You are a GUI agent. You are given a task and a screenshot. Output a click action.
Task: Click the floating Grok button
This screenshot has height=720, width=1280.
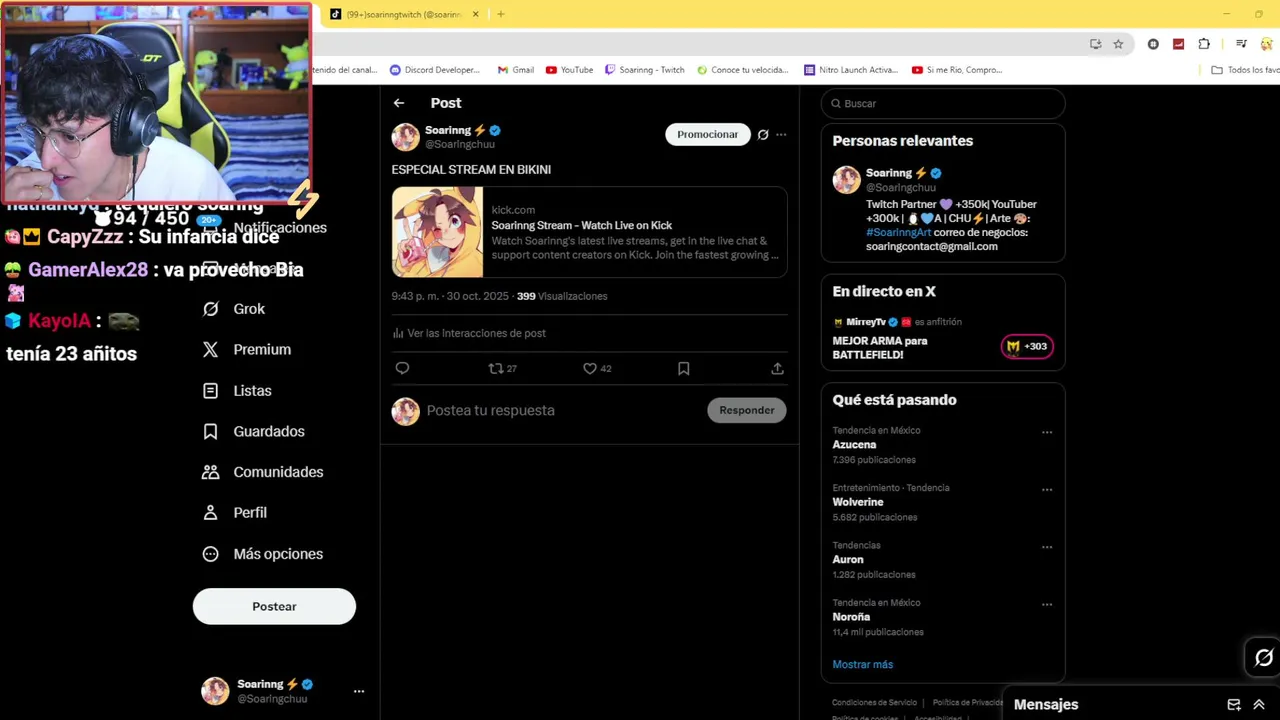[x=1264, y=657]
